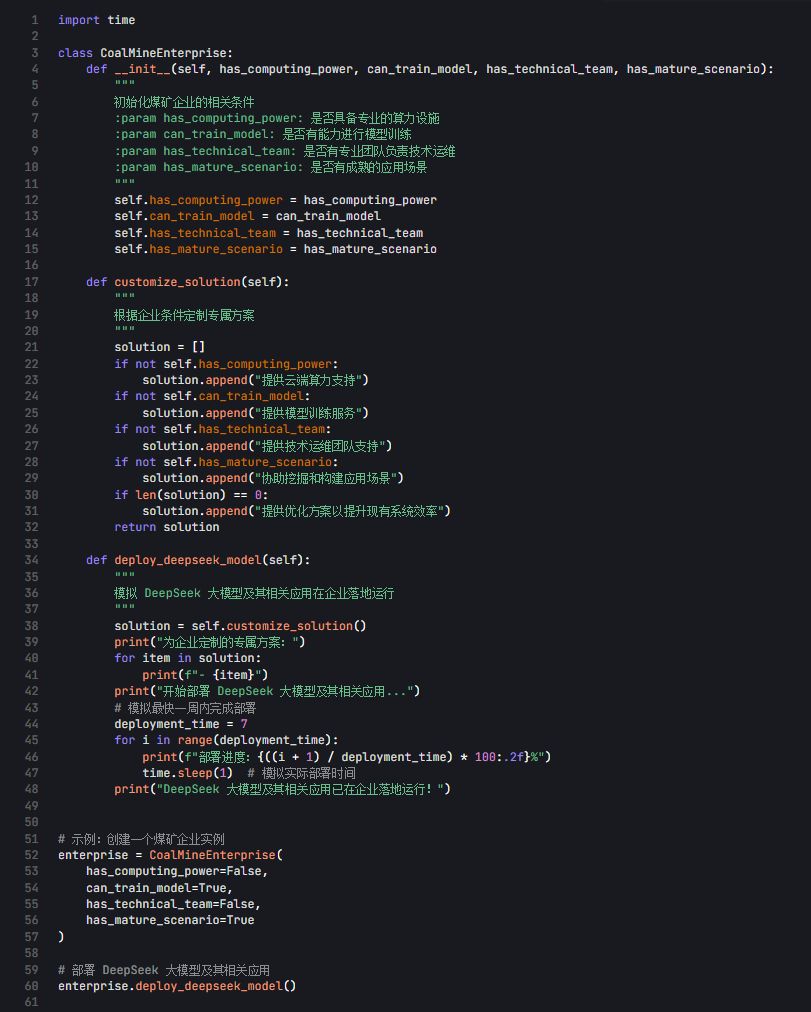Image resolution: width=811 pixels, height=1012 pixels.
Task: Click the customize_solution method definition
Action: (x=187, y=282)
